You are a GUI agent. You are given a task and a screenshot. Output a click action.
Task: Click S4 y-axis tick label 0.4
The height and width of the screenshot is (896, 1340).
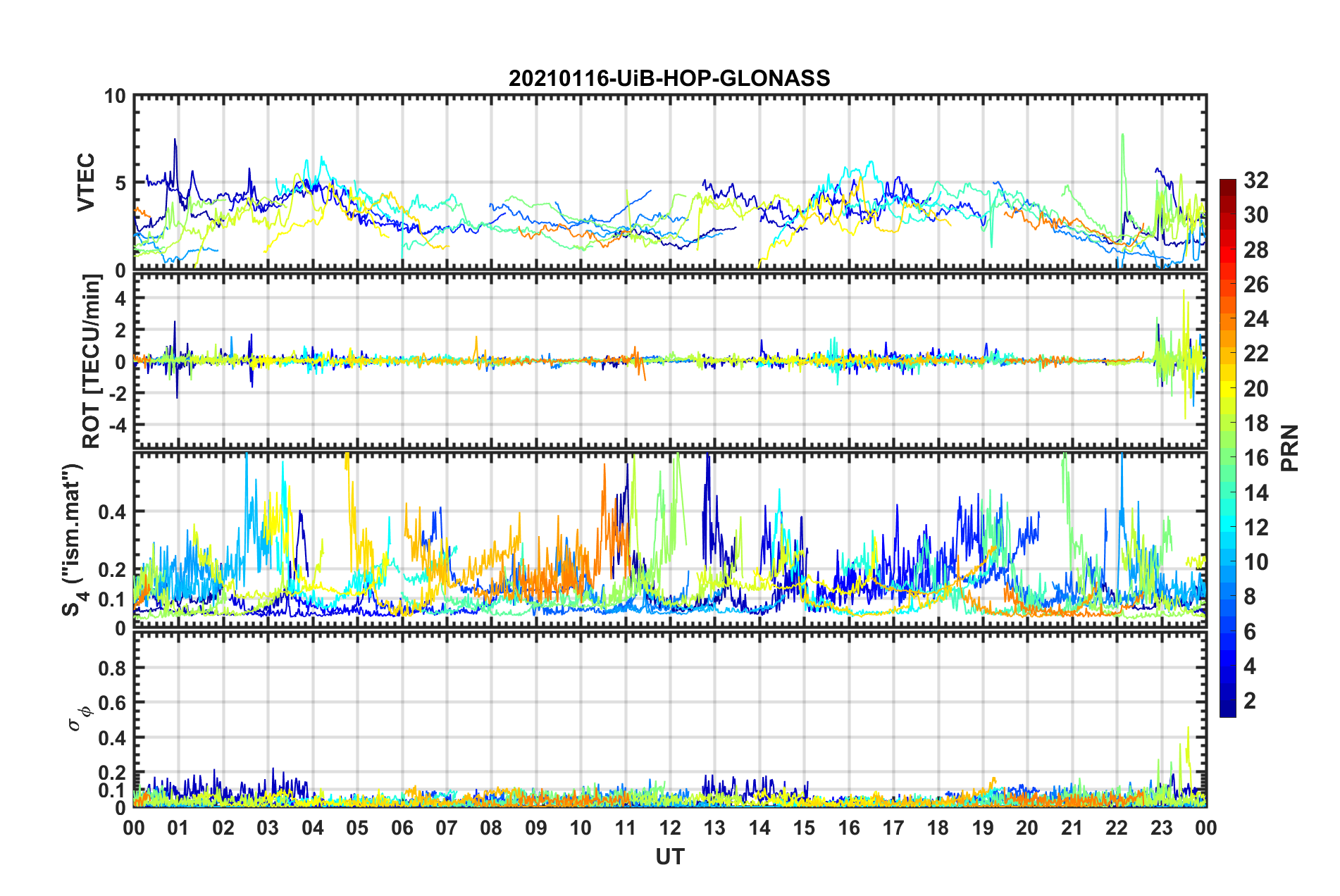coord(112,512)
